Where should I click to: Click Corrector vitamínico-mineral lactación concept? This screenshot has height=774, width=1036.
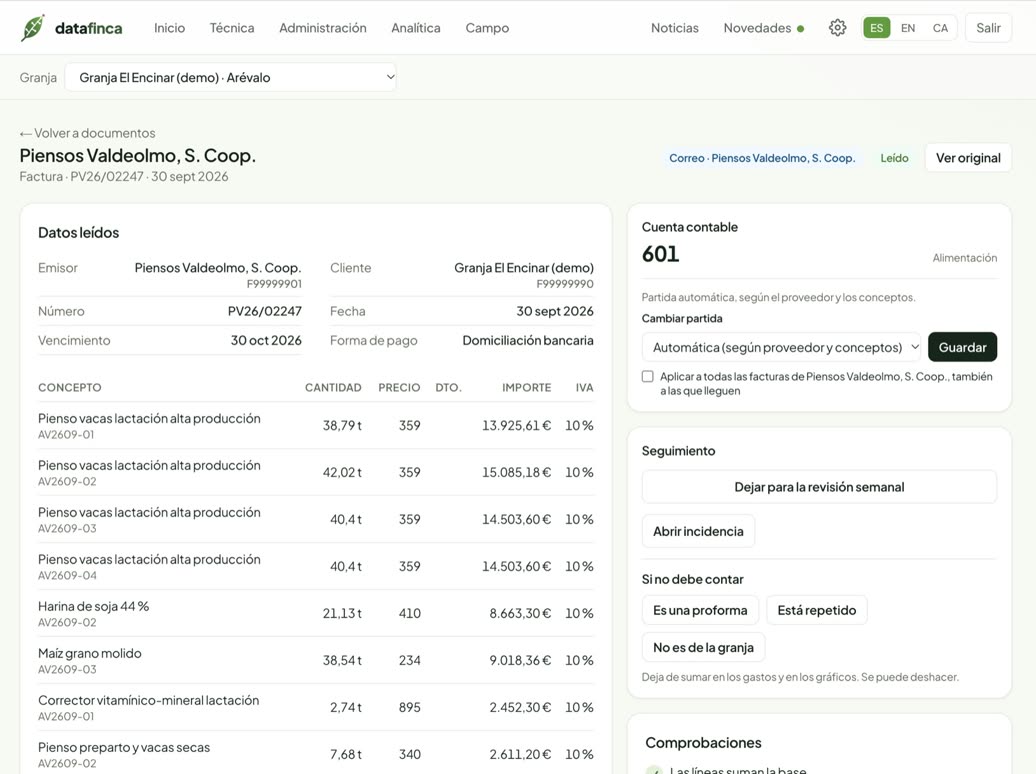[x=149, y=700]
